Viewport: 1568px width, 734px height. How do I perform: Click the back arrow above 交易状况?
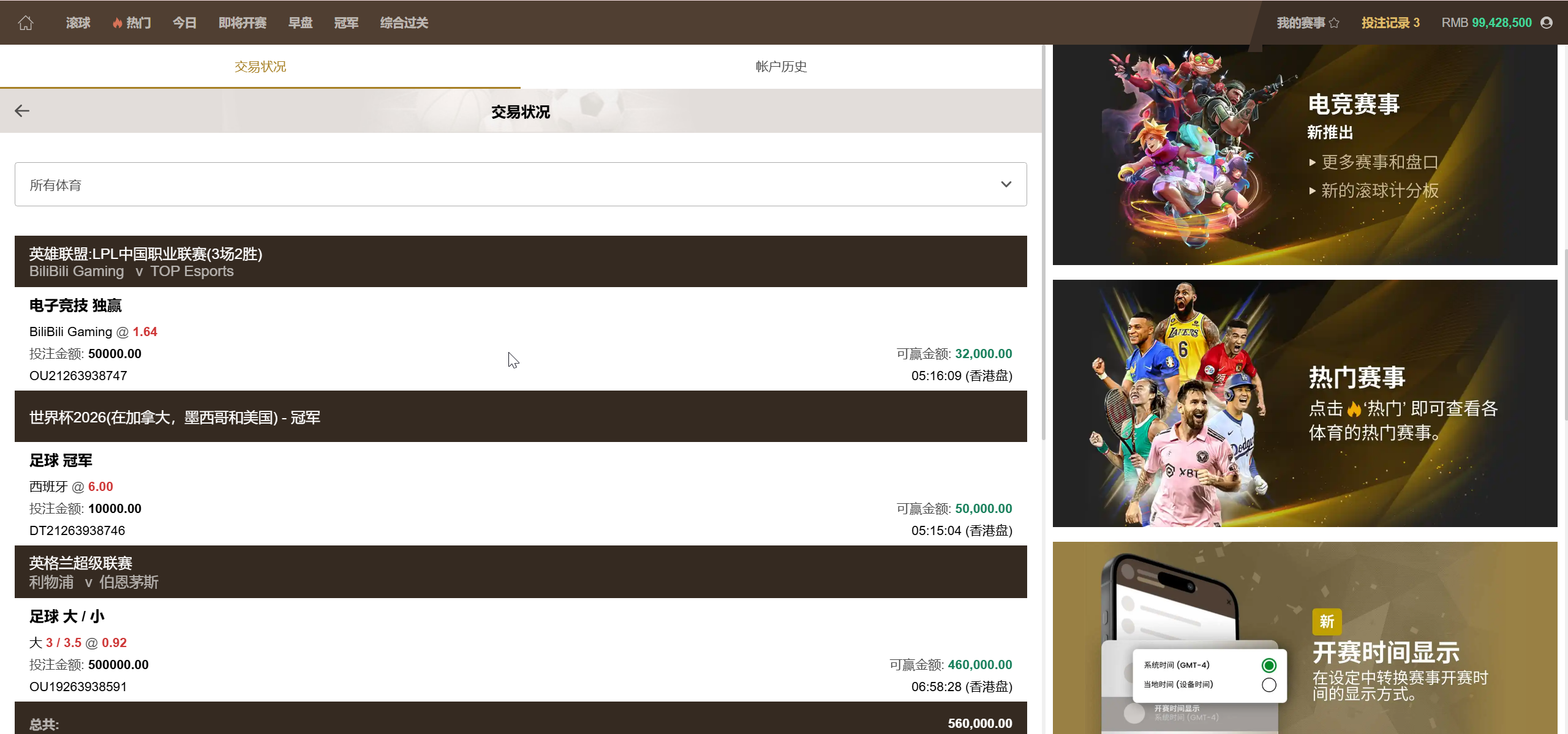pyautogui.click(x=23, y=111)
